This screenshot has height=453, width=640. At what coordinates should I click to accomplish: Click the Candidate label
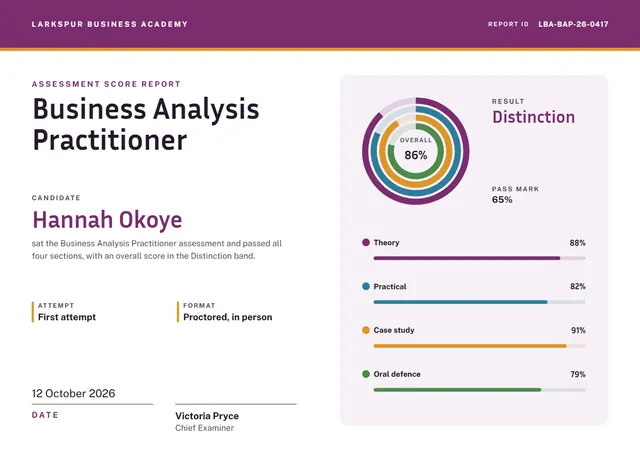point(56,198)
